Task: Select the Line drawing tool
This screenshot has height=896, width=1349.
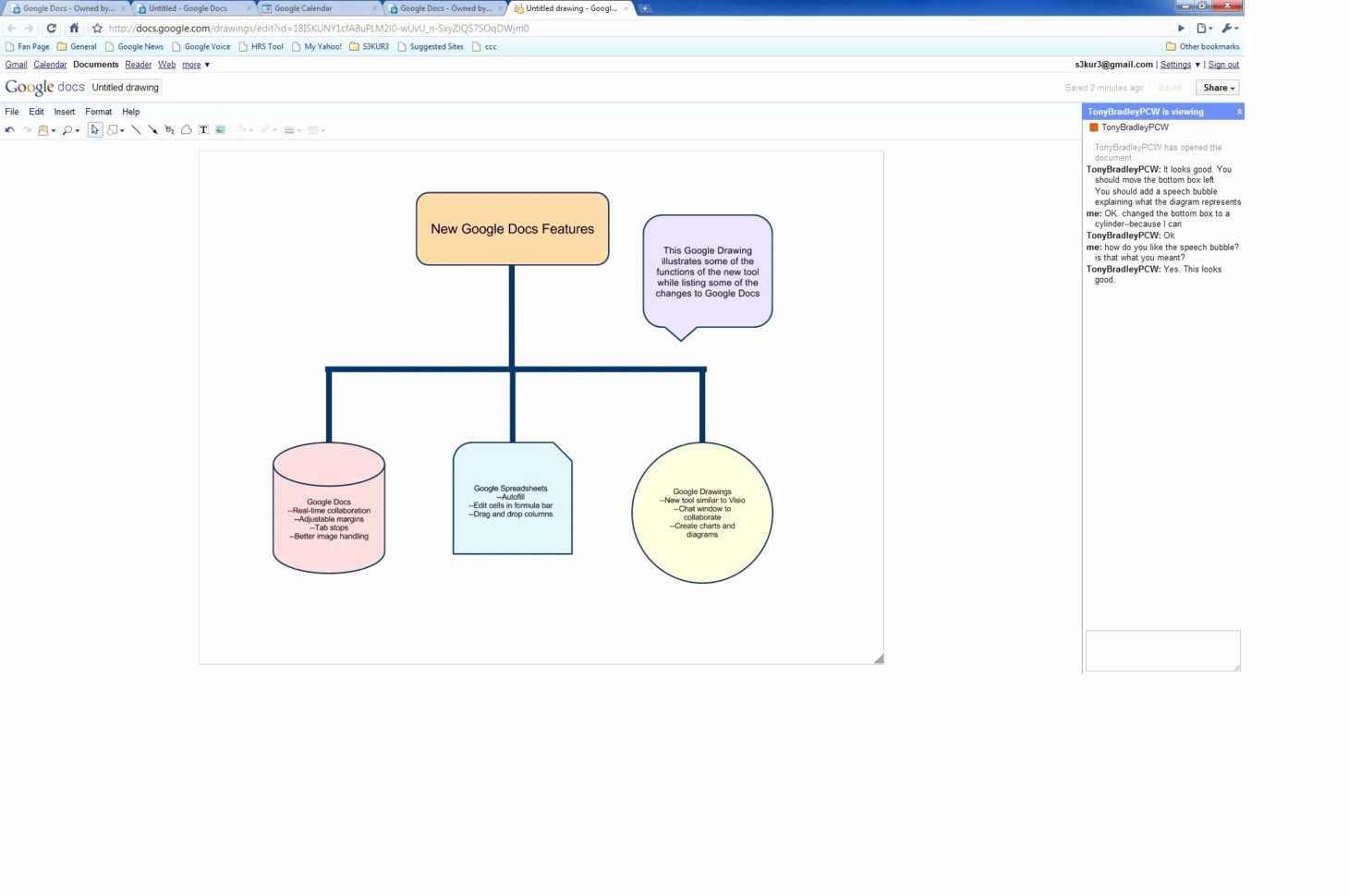Action: click(x=135, y=129)
